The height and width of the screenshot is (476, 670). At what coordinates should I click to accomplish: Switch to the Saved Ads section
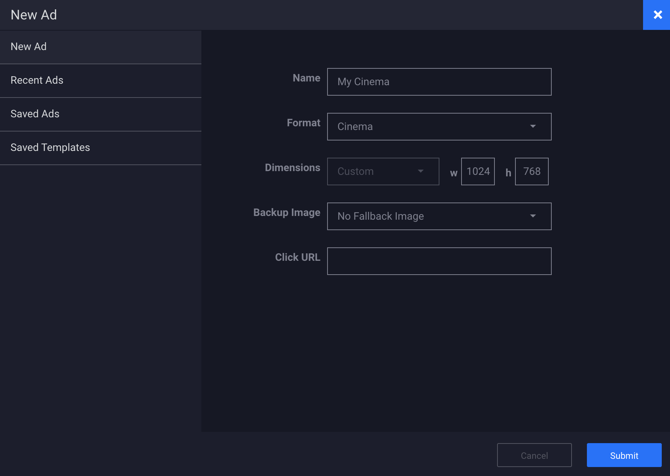pyautogui.click(x=100, y=114)
